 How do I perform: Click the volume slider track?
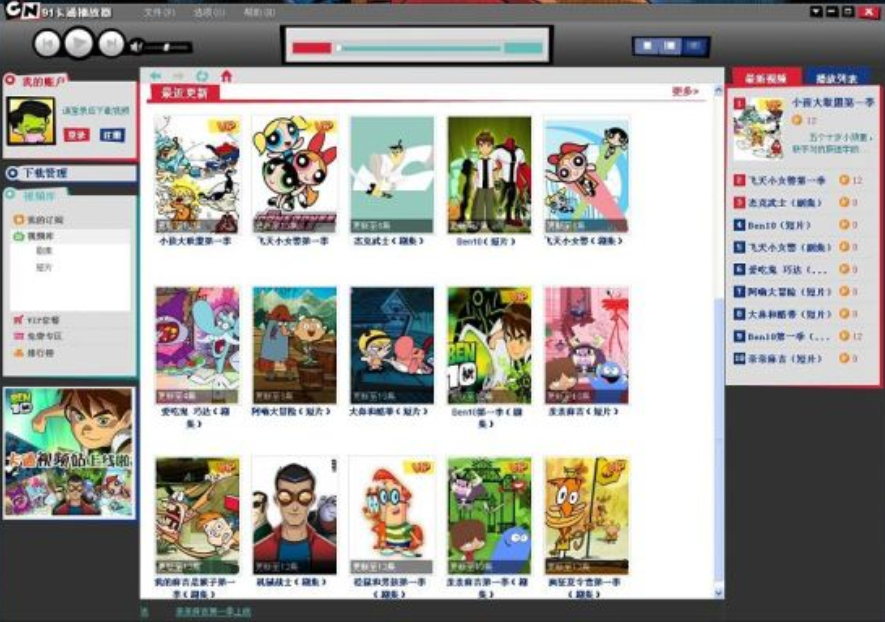tap(168, 48)
